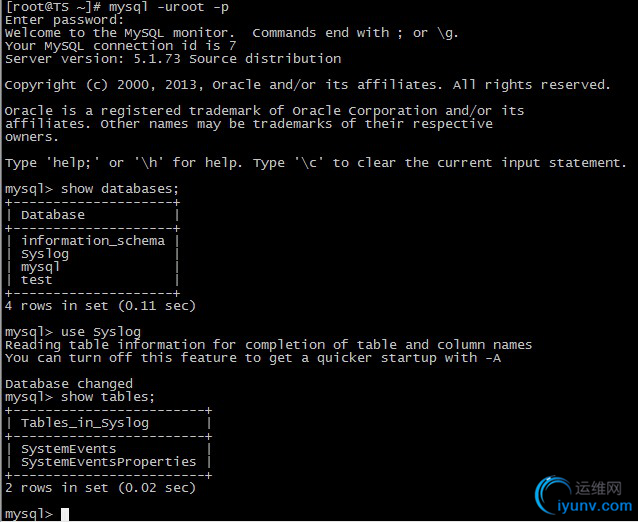The height and width of the screenshot is (522, 638).
Task: Click the Tables_in_Syslog column header
Action: [x=85, y=423]
